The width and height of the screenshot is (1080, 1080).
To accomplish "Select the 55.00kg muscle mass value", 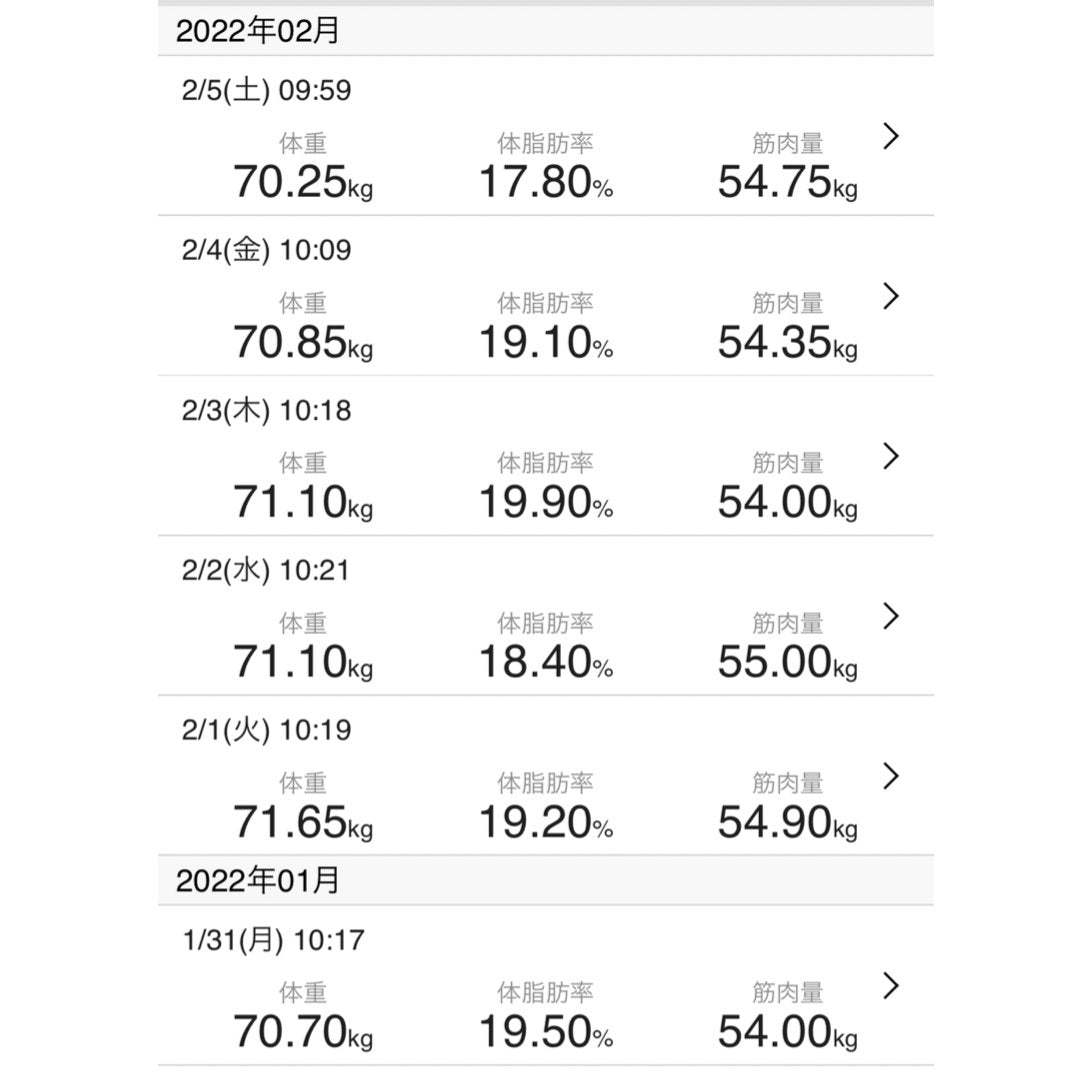I will click(x=787, y=662).
